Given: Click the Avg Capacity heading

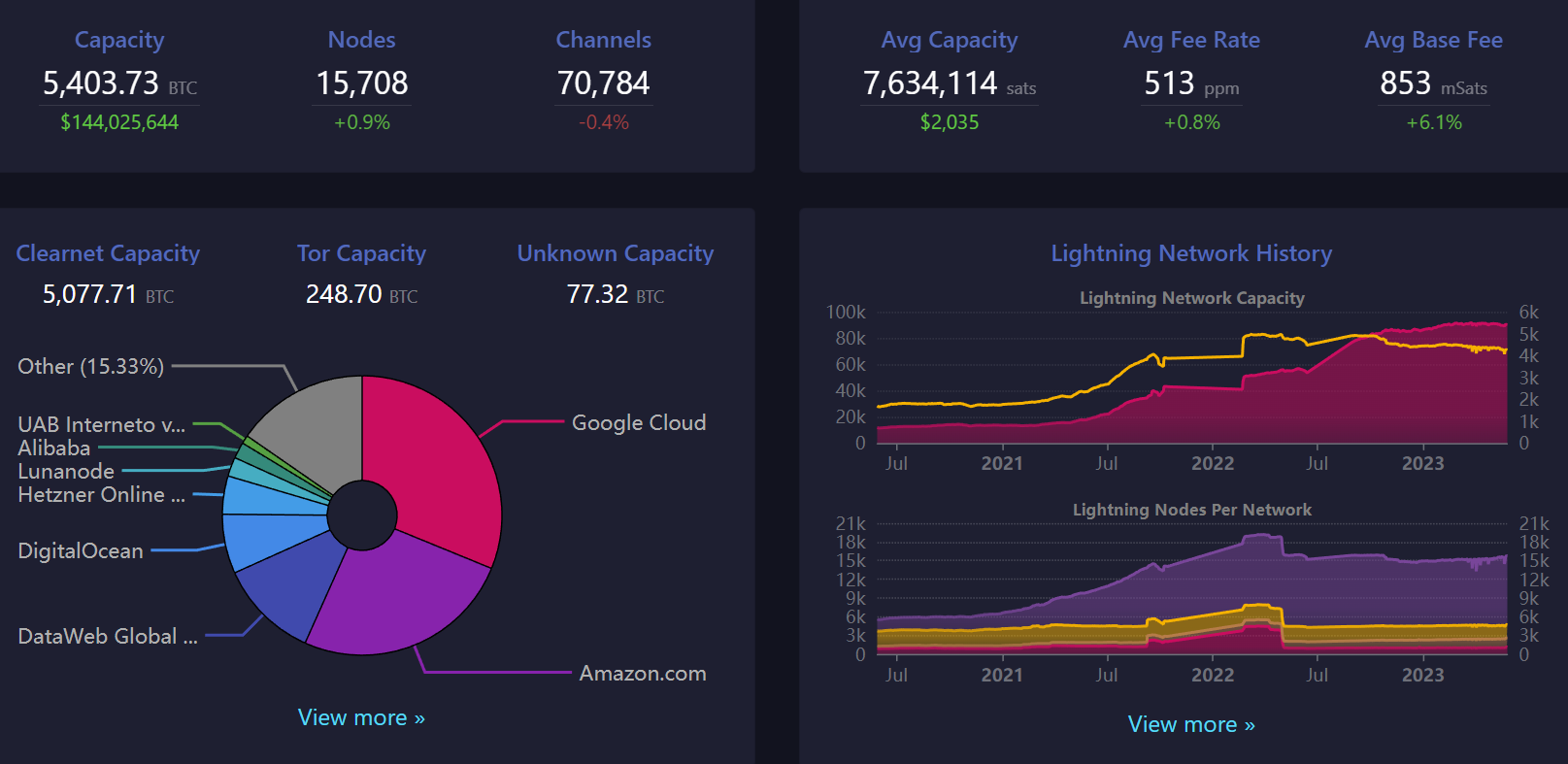Looking at the screenshot, I should point(949,40).
